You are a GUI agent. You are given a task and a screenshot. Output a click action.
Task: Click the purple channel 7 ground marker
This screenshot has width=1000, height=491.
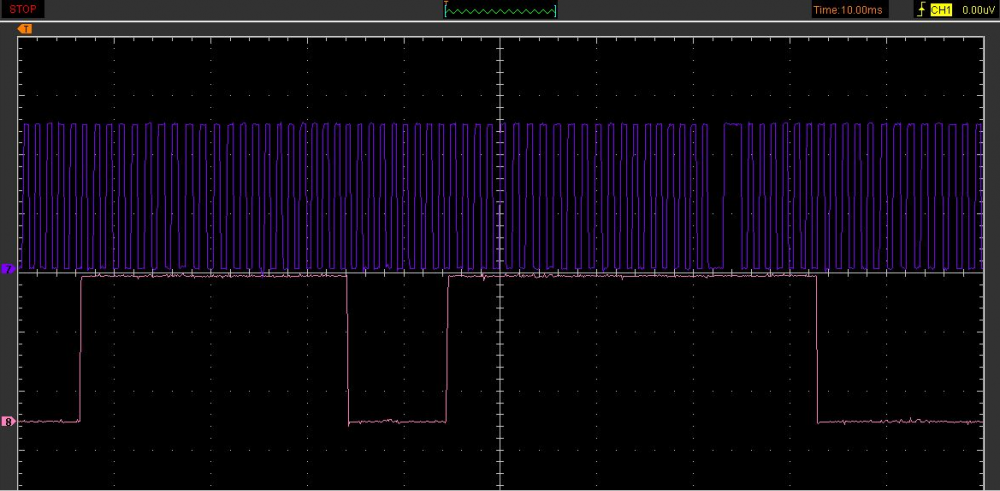point(8,270)
